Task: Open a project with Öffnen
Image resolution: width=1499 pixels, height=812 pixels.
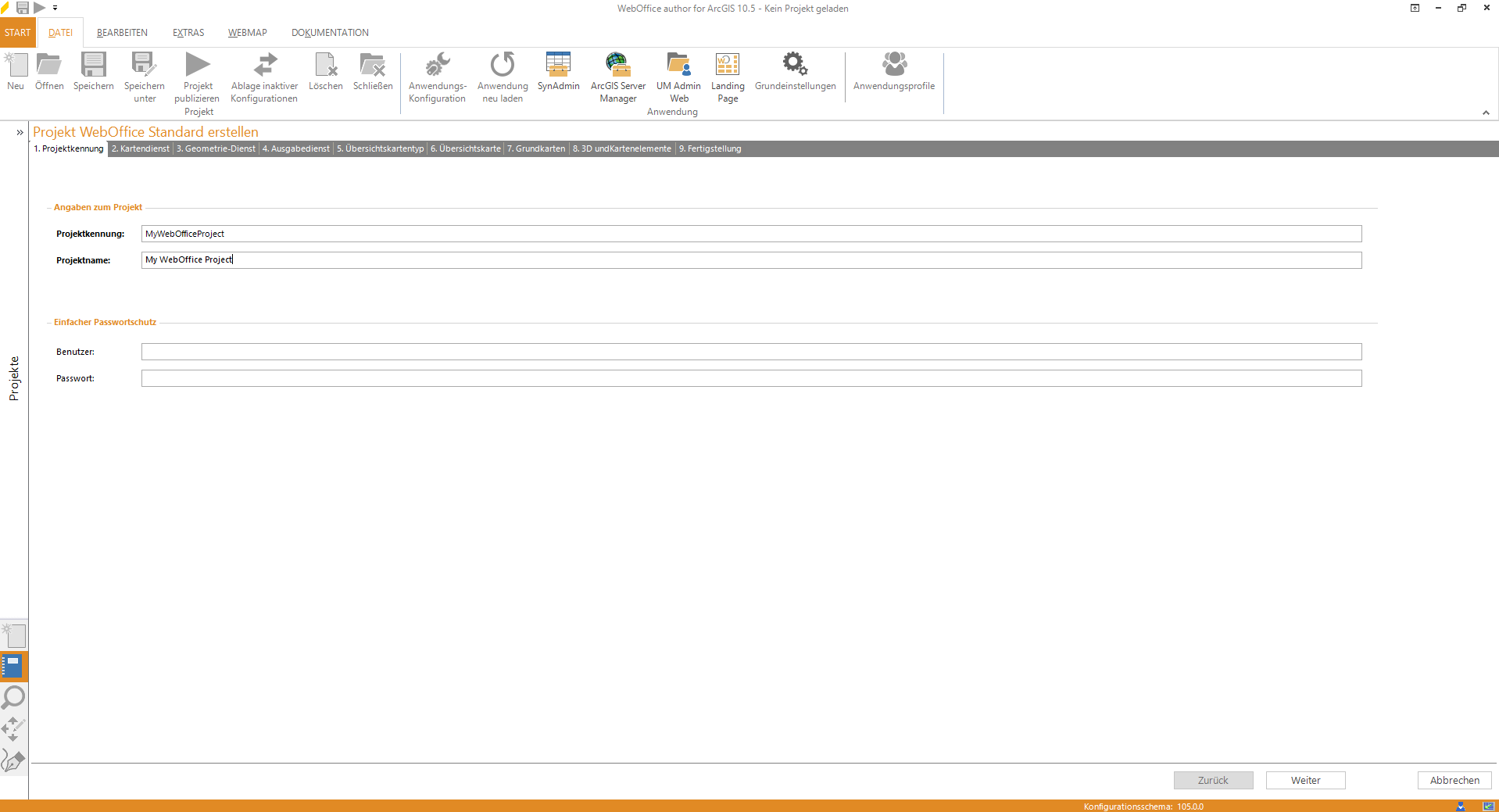Action: pos(49,72)
